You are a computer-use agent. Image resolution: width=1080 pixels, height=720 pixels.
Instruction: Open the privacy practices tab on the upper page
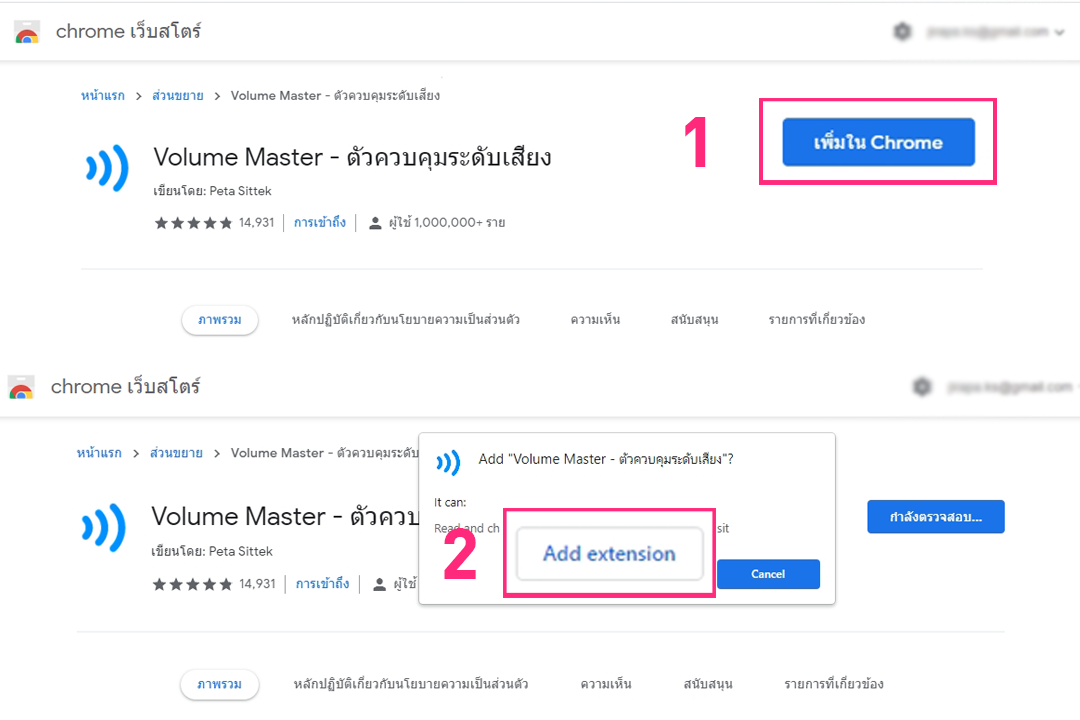[405, 320]
